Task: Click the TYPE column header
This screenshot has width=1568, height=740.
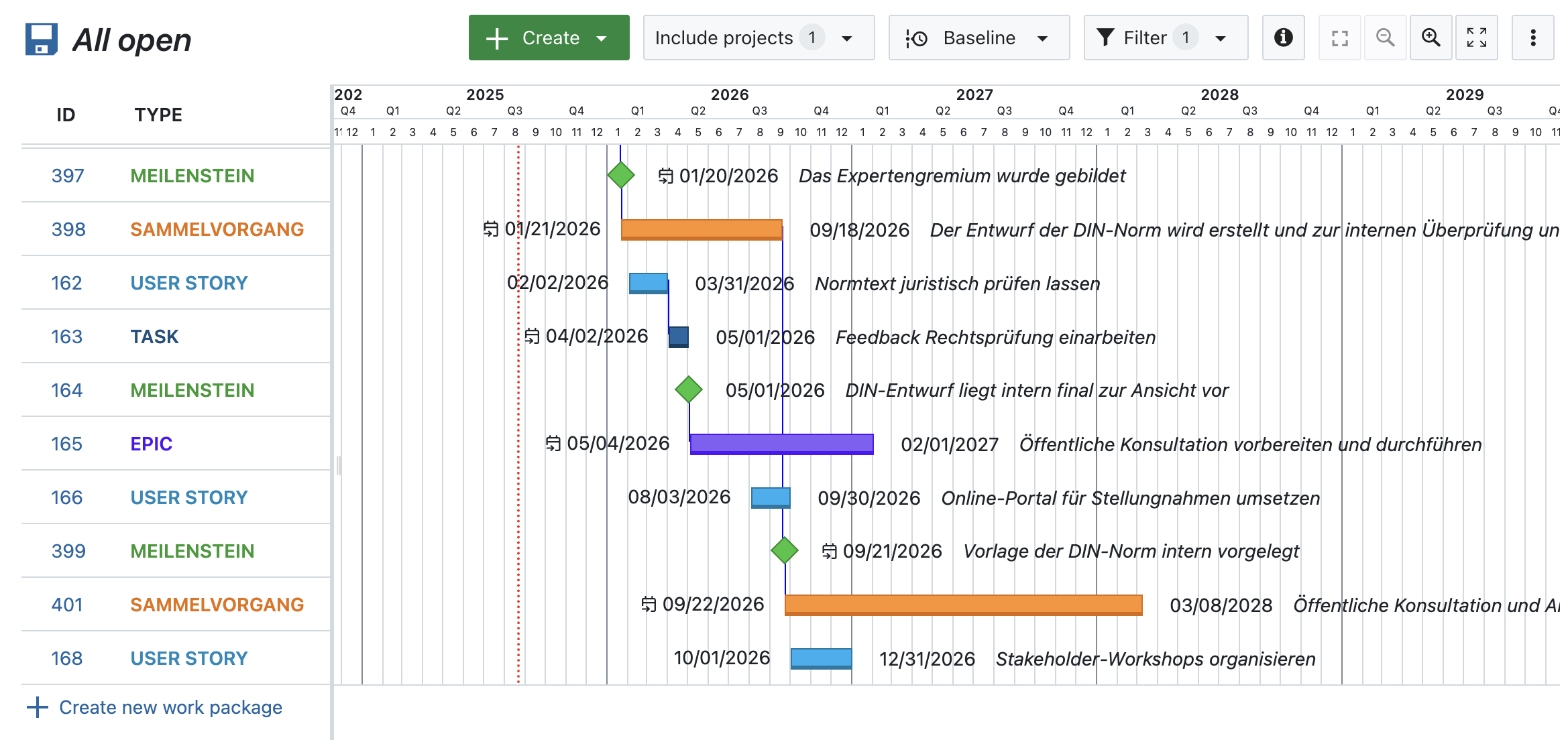Action: click(158, 114)
